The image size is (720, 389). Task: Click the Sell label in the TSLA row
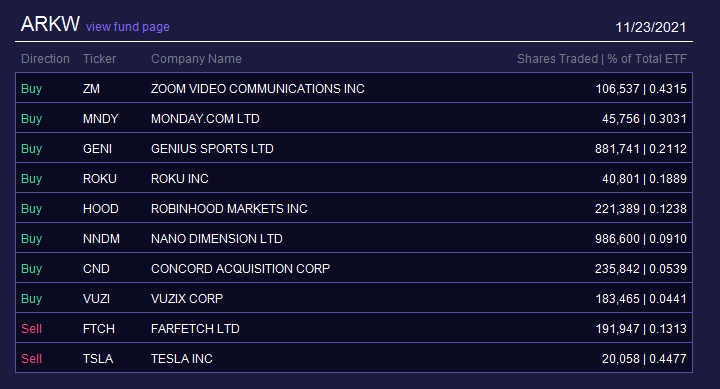[x=32, y=359]
